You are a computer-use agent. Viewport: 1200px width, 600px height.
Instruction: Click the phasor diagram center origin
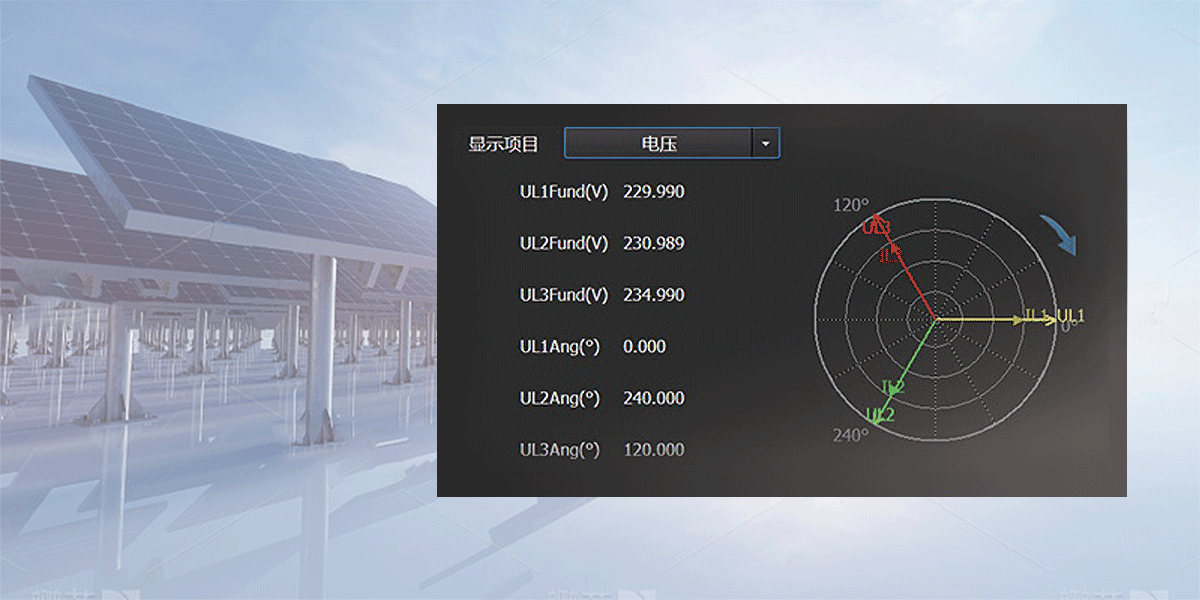936,319
